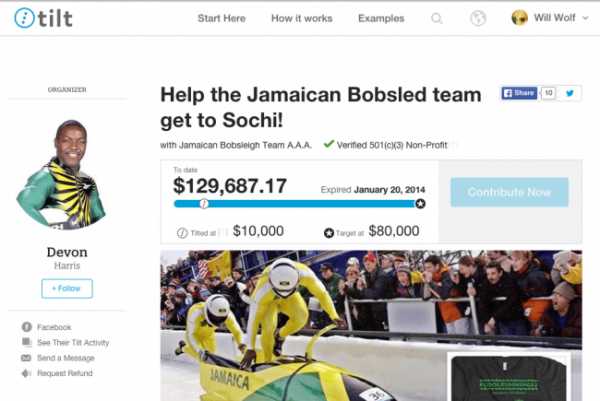Go to the Examples menu item
This screenshot has width=600, height=401.
coord(381,18)
